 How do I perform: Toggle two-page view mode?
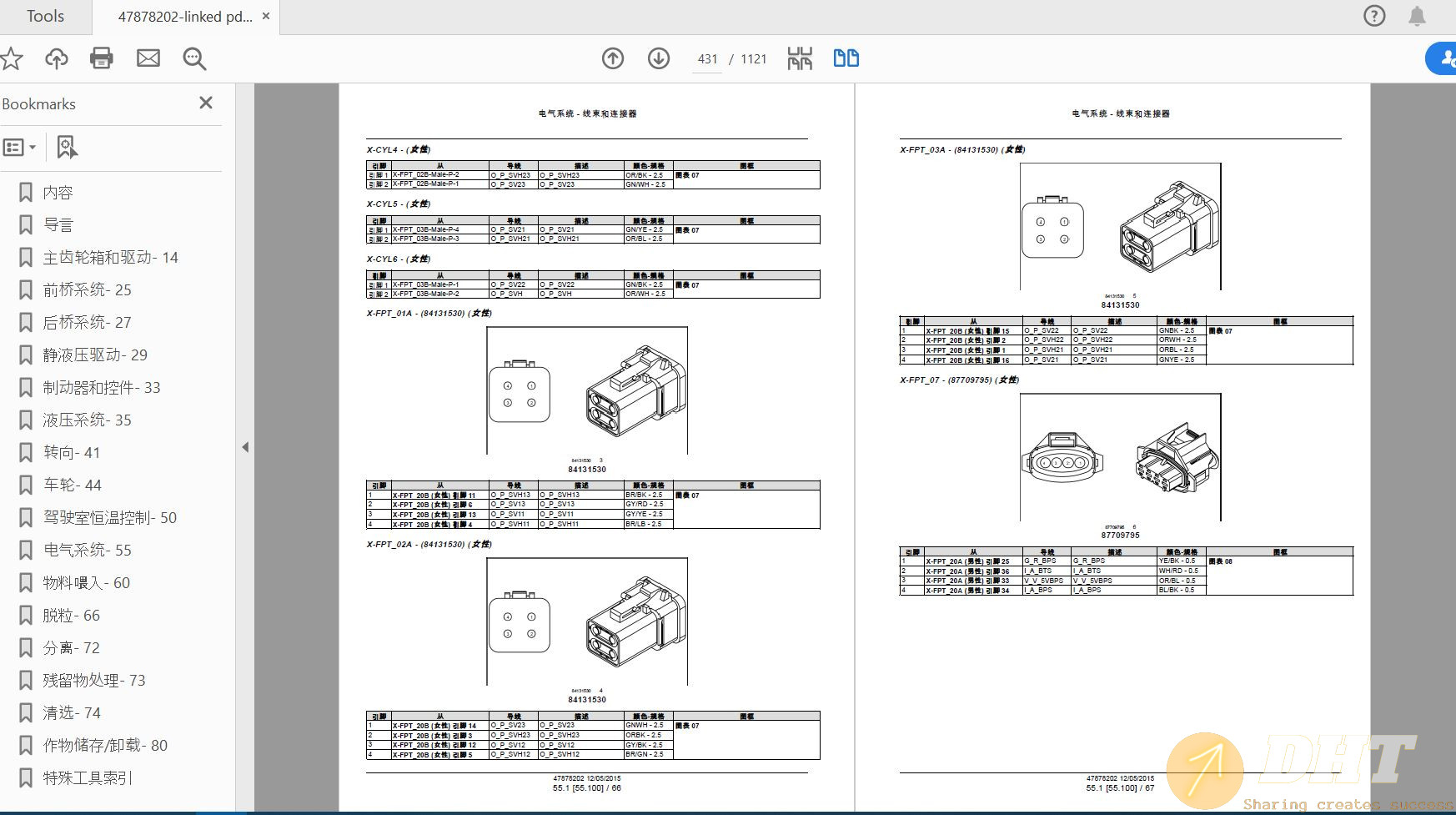pyautogui.click(x=846, y=58)
